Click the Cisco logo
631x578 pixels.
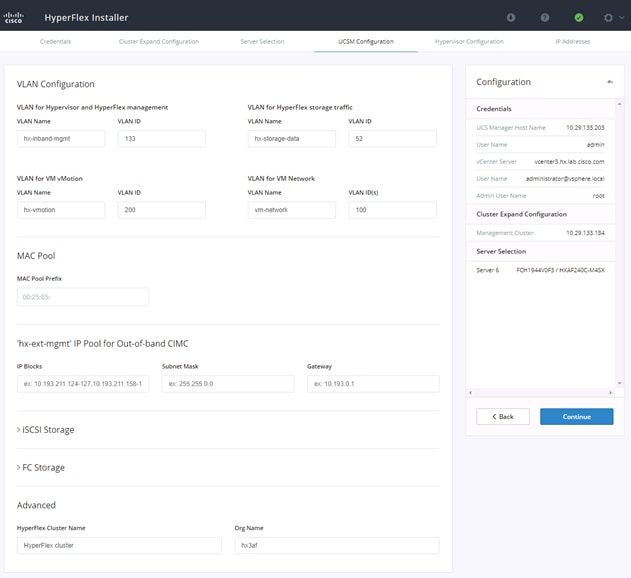(14, 17)
